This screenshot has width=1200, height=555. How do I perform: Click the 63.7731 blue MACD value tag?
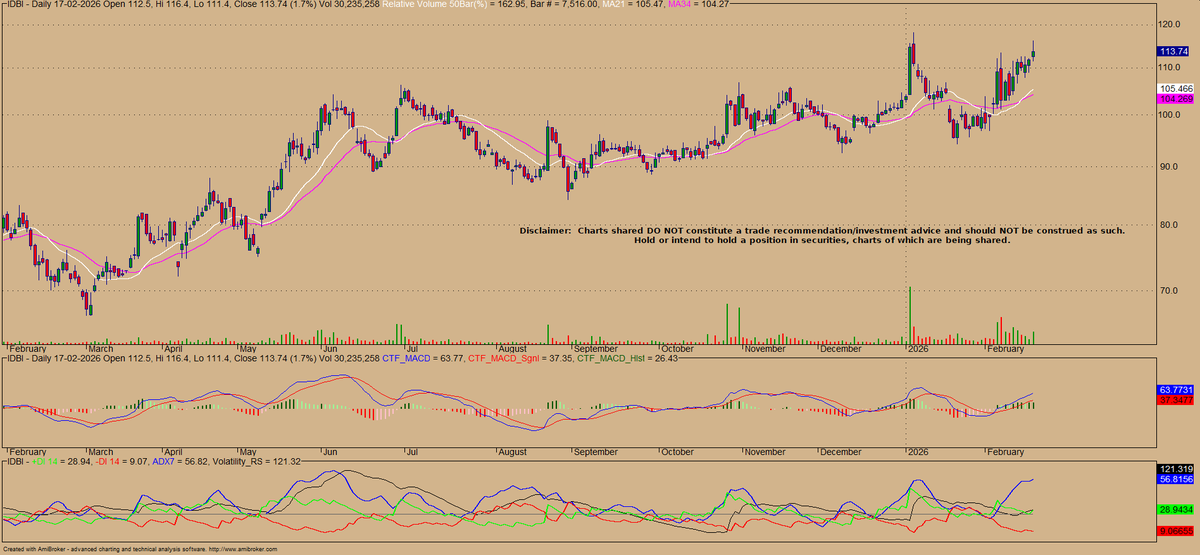click(1176, 388)
